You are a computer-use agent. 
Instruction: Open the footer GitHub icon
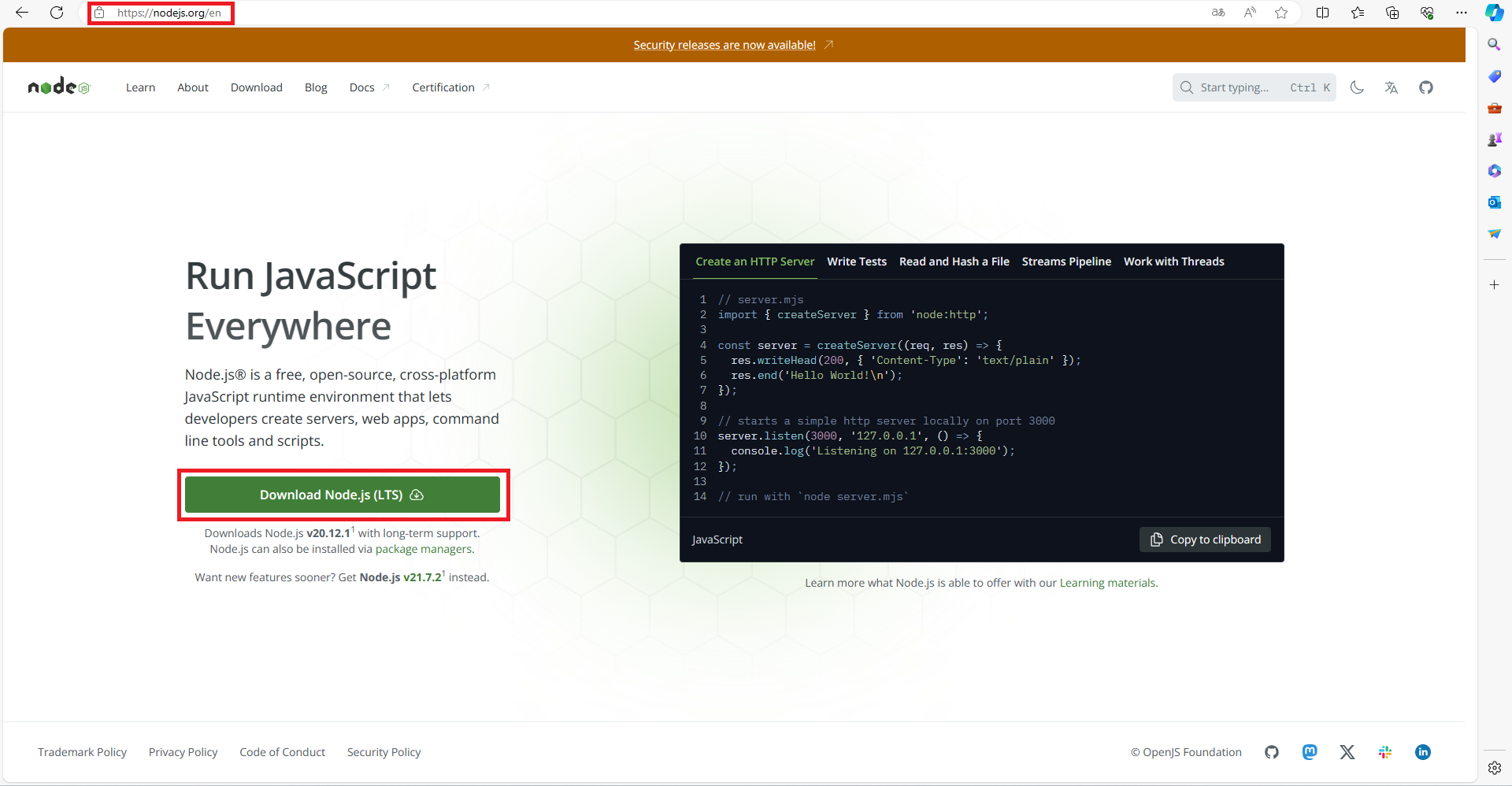(x=1272, y=752)
